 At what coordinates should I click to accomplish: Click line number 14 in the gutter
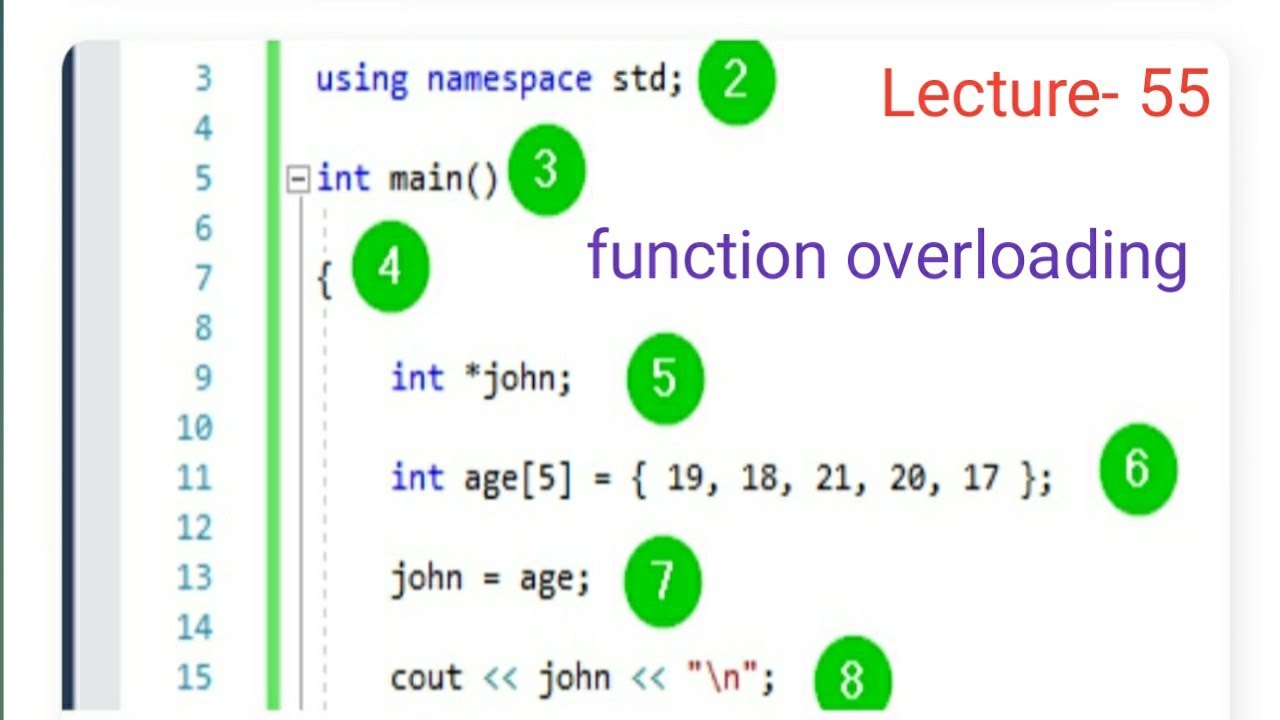195,628
